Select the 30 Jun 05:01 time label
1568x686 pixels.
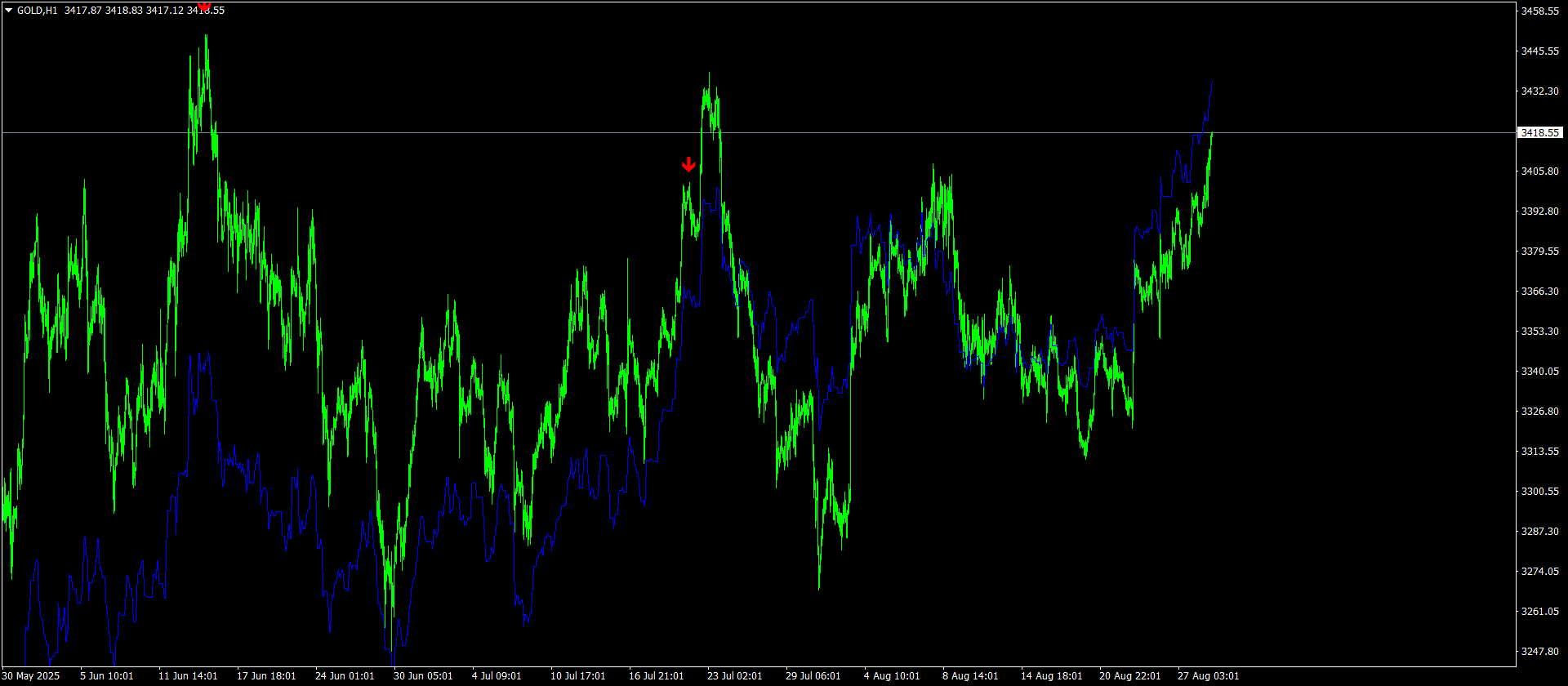pyautogui.click(x=423, y=676)
